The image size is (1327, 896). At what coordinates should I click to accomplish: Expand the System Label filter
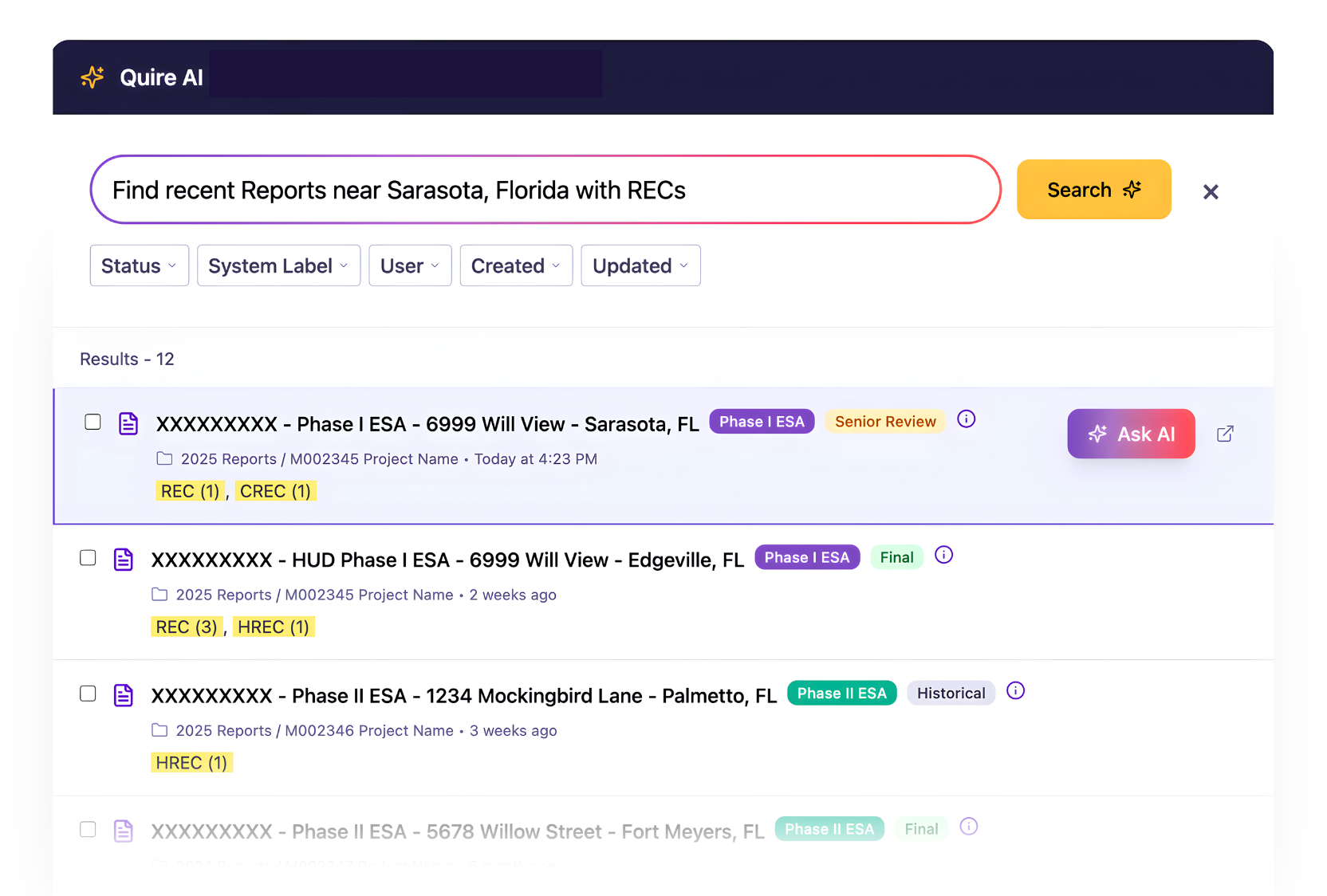278,265
